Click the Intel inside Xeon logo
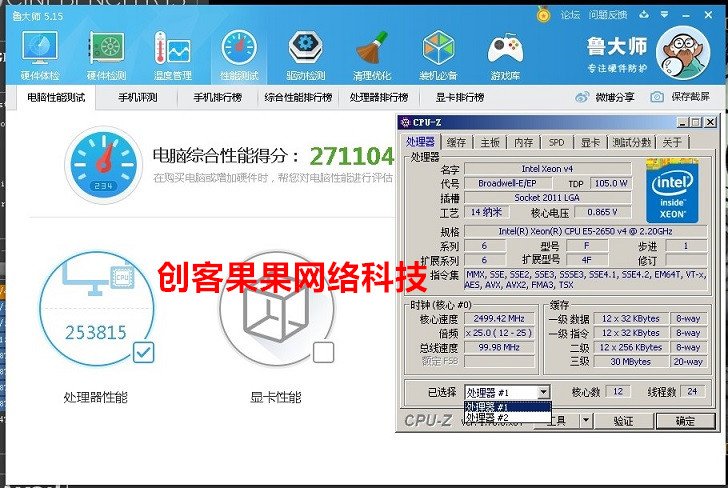The image size is (728, 488). [672, 191]
